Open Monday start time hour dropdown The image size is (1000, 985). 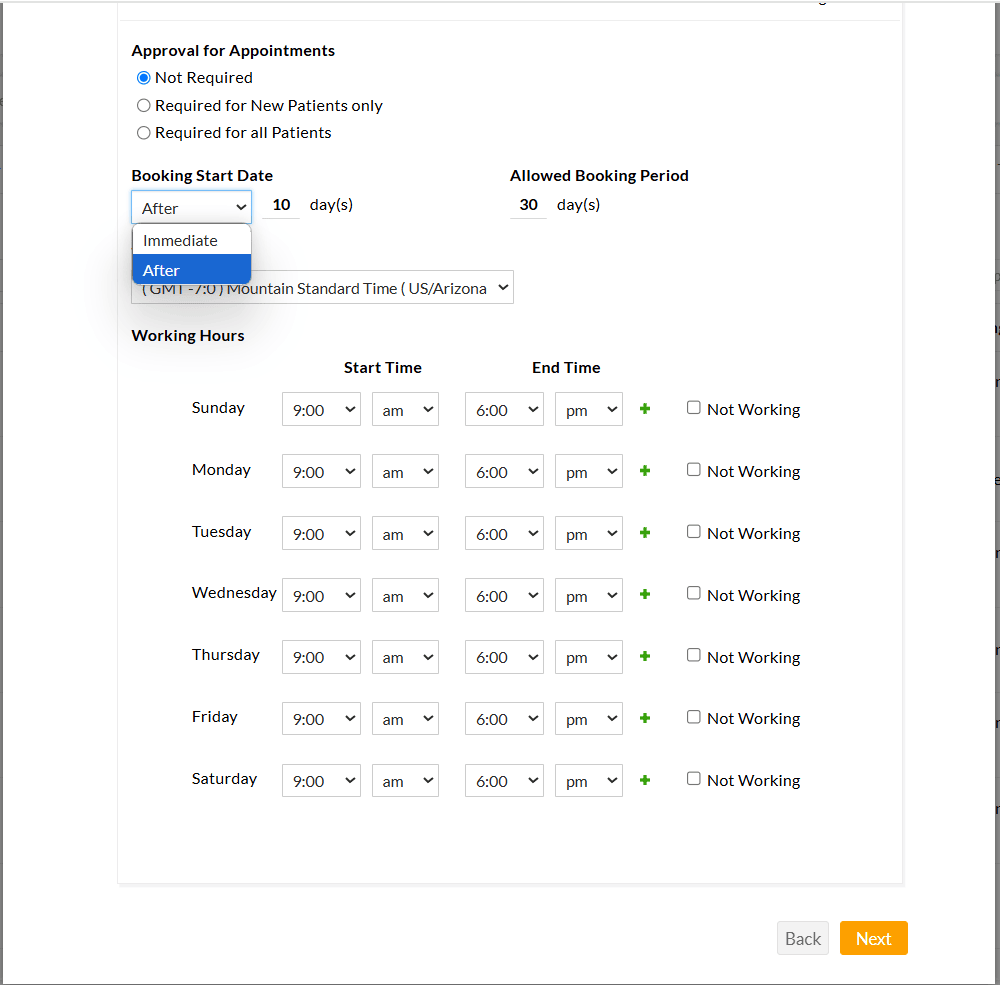pos(321,472)
